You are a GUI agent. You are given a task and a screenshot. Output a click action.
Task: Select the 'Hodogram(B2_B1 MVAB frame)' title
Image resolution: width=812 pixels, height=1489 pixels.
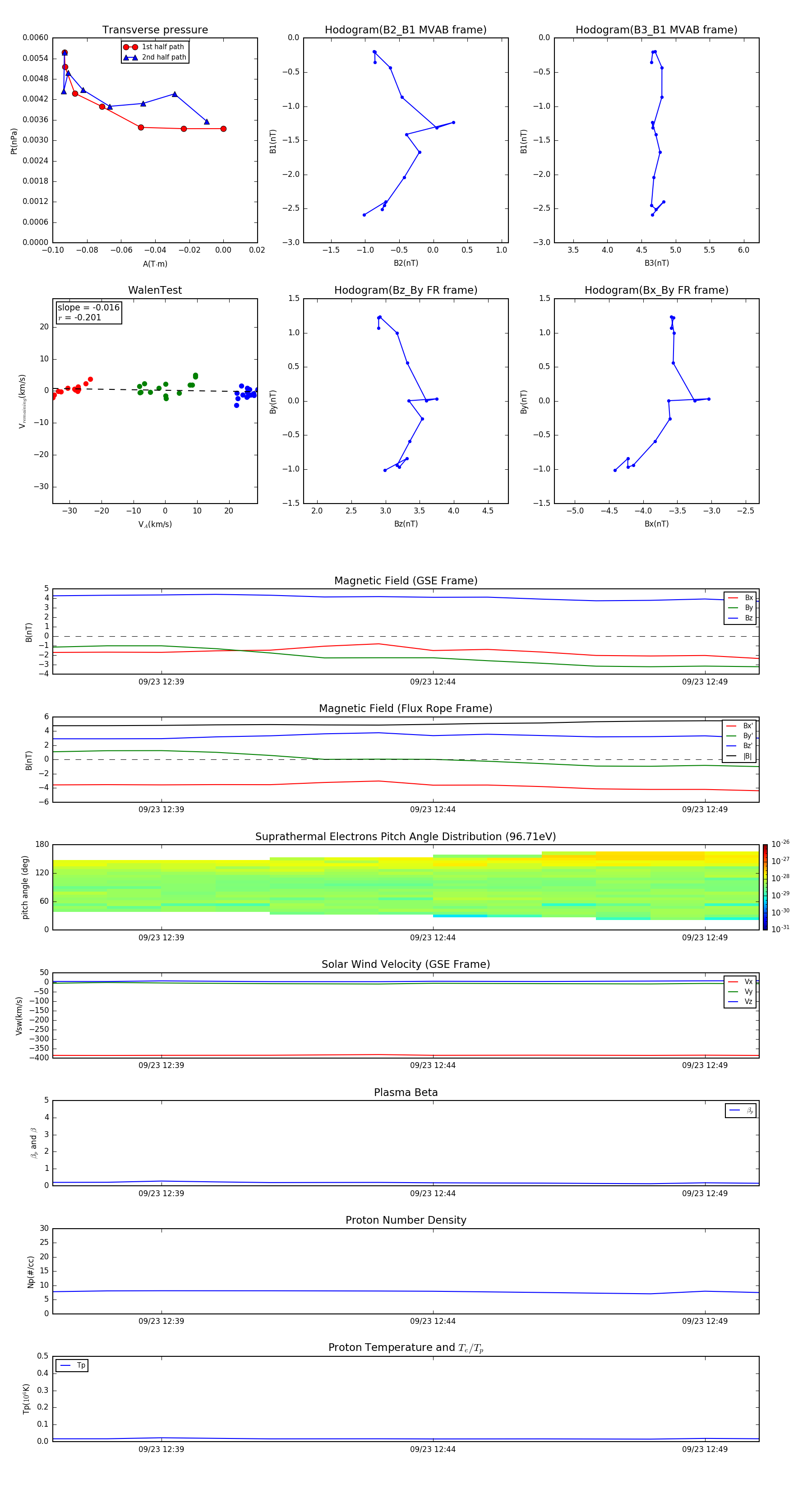(x=406, y=30)
